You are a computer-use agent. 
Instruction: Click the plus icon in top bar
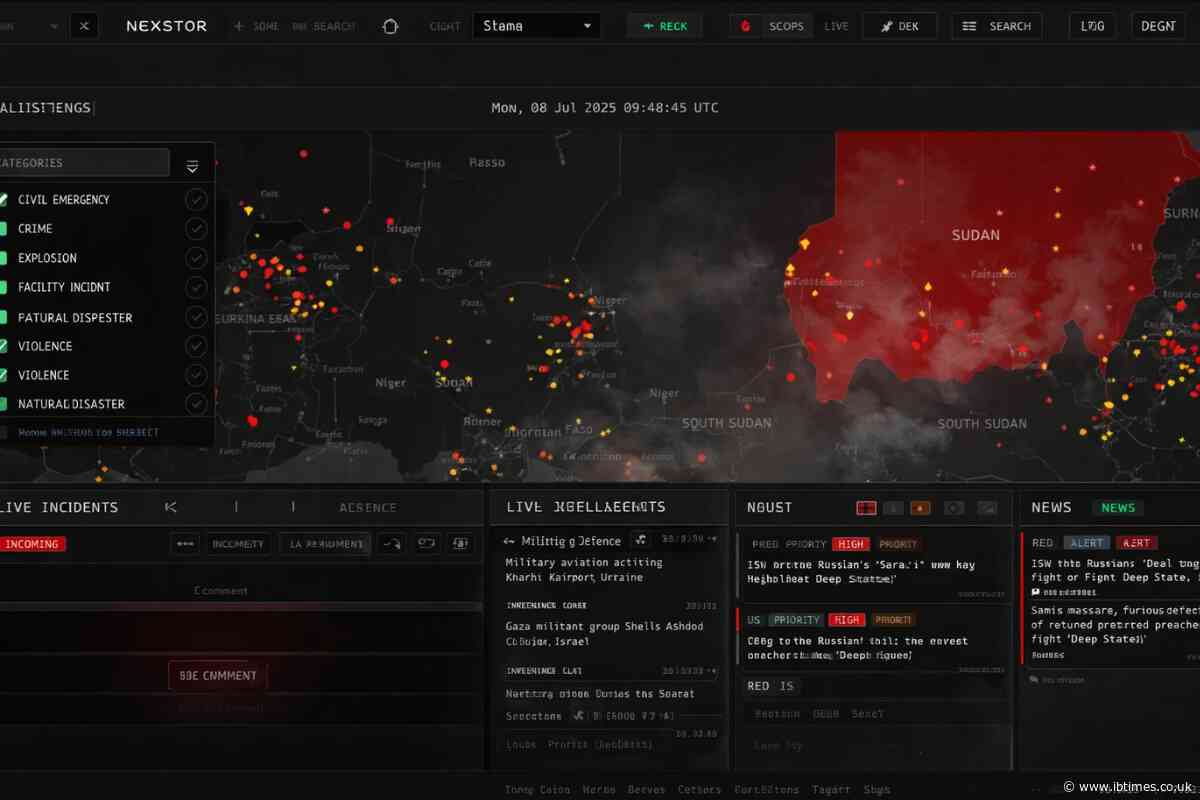[x=238, y=26]
